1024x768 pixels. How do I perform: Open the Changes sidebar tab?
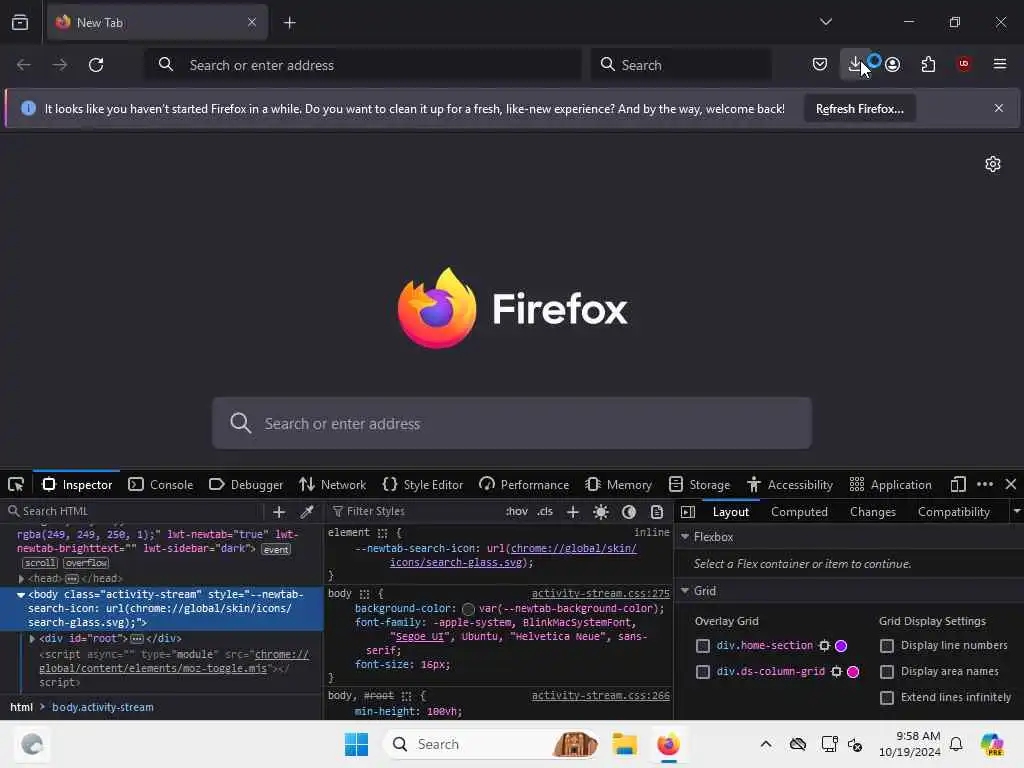tap(872, 512)
